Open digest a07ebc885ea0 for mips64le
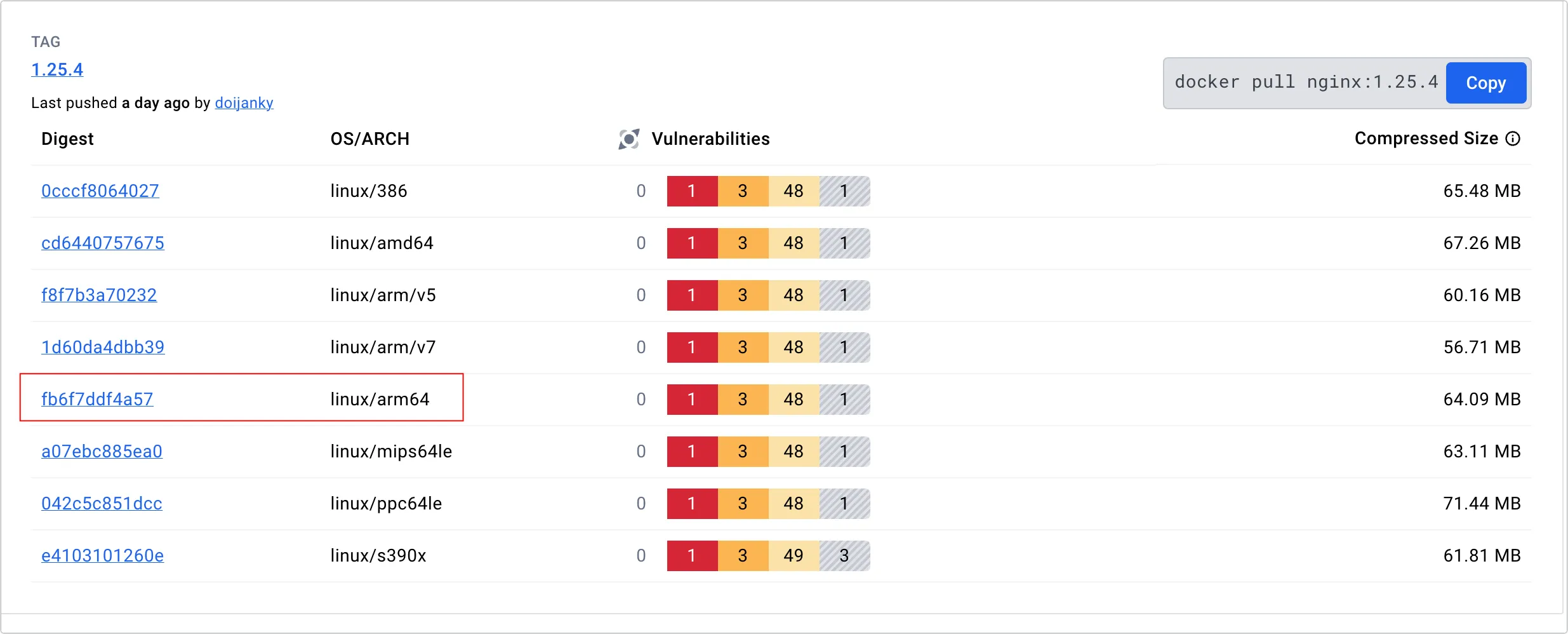This screenshot has width=1568, height=634. coord(102,452)
